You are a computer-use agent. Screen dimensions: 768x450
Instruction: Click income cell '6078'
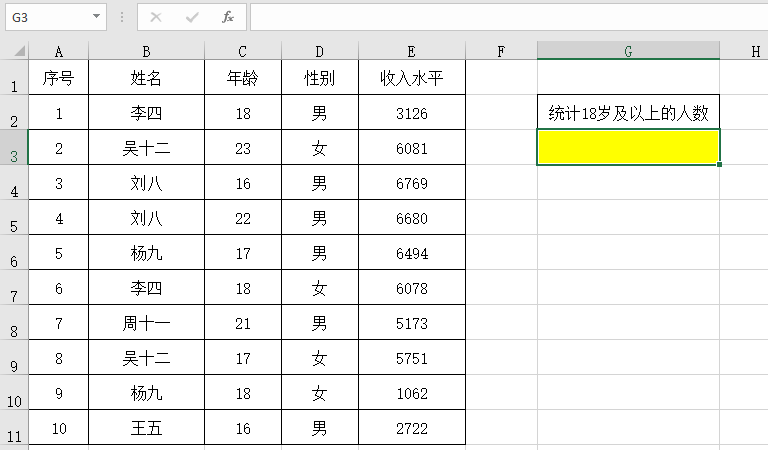pyautogui.click(x=412, y=287)
